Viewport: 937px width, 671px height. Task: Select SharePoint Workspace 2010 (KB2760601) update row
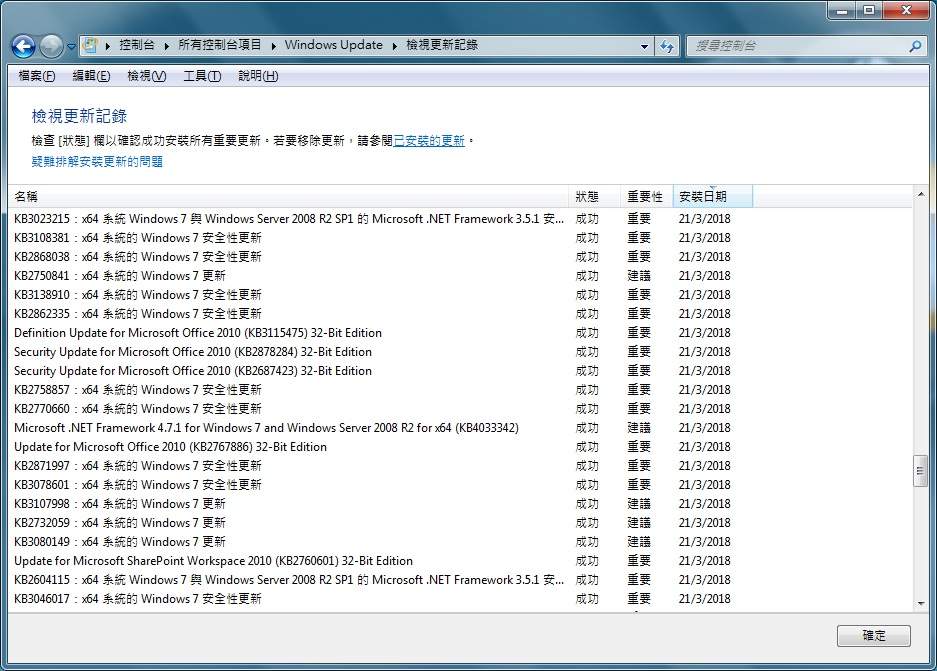point(460,561)
